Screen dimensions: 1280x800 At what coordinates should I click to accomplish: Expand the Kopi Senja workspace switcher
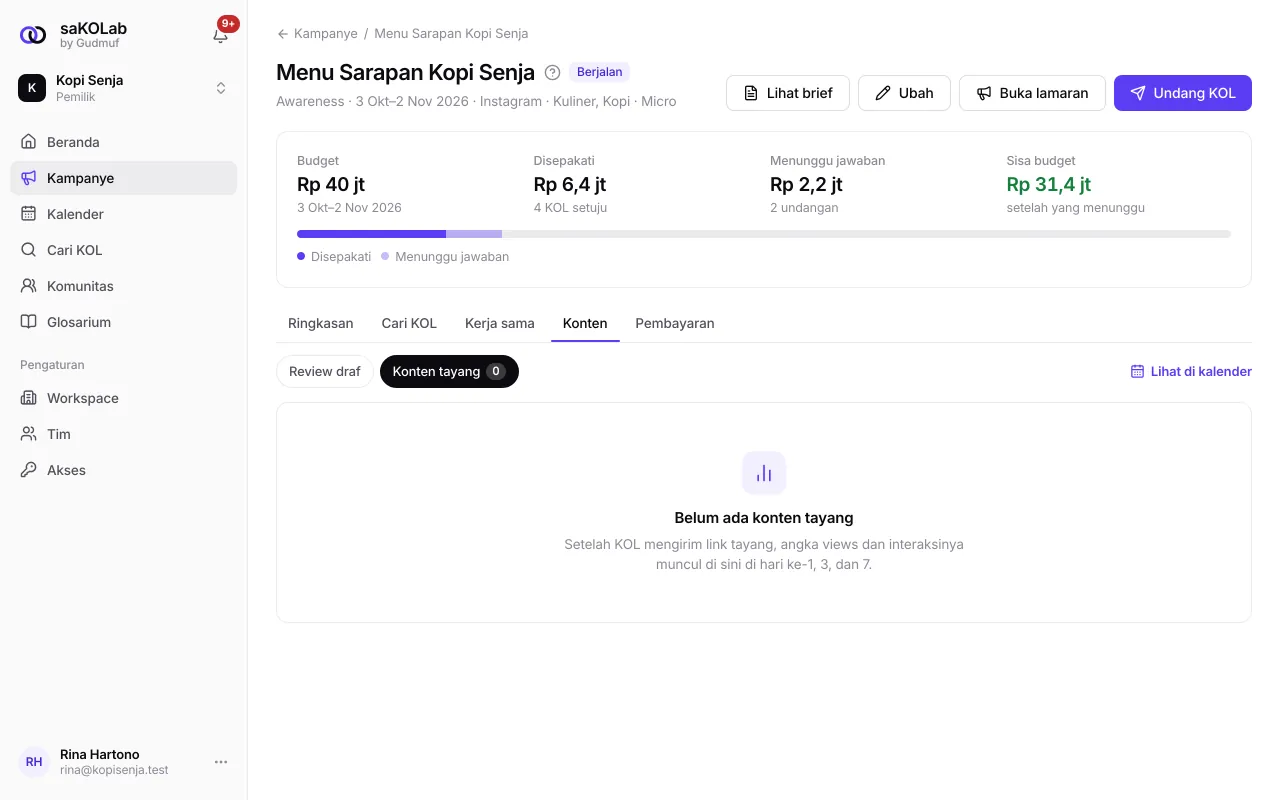click(x=124, y=88)
